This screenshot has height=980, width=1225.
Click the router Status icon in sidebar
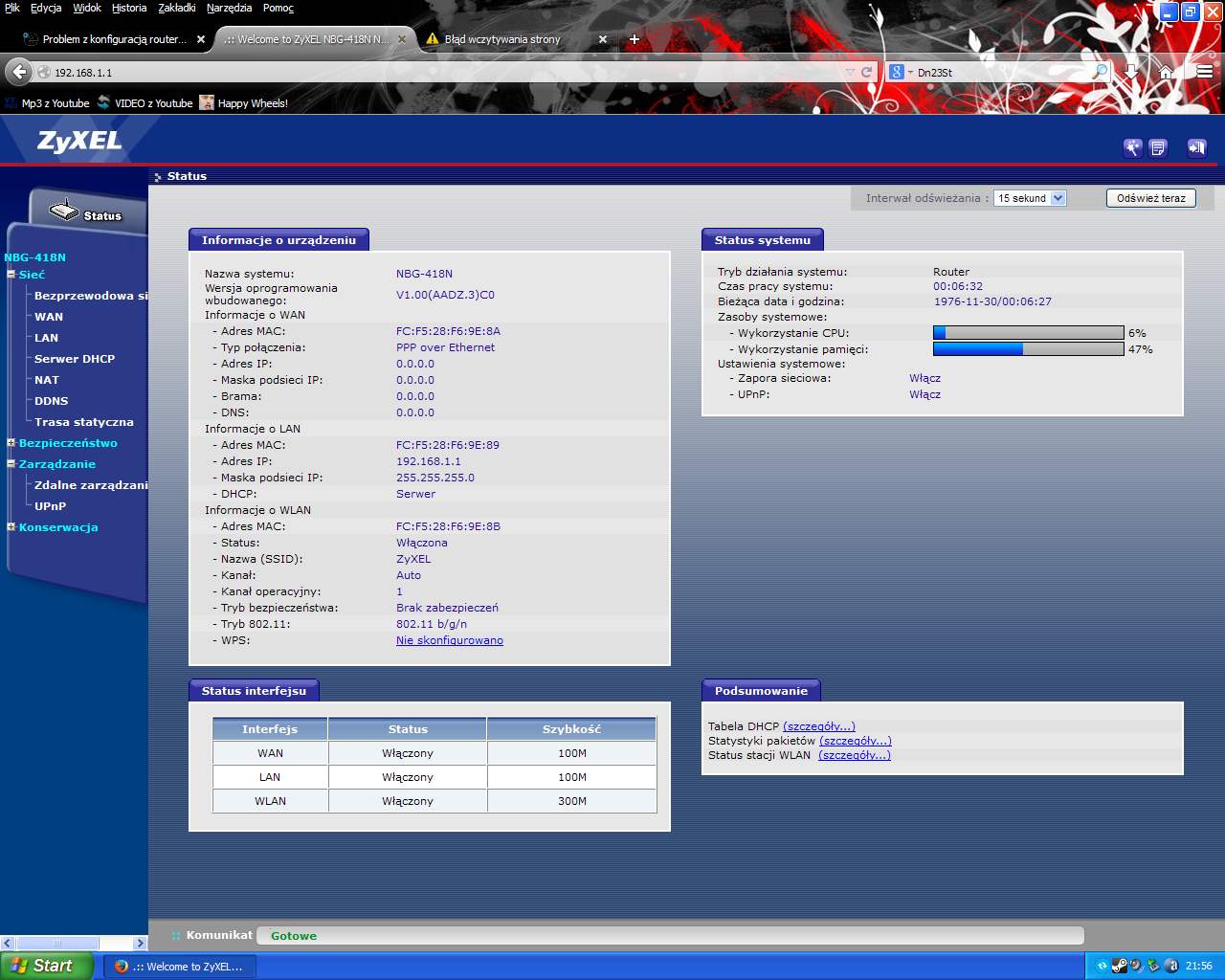64,210
